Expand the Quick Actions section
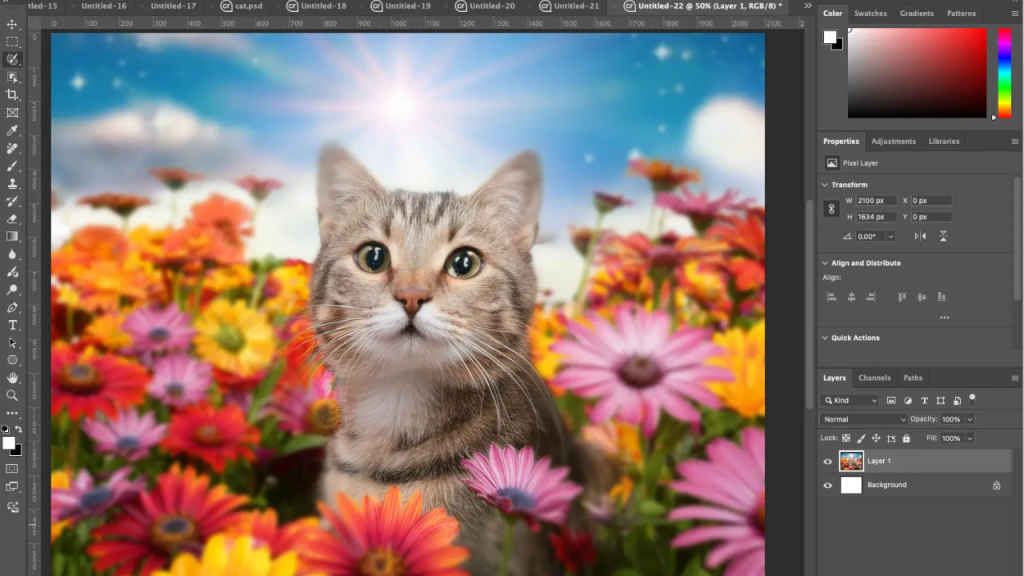 pyautogui.click(x=823, y=337)
